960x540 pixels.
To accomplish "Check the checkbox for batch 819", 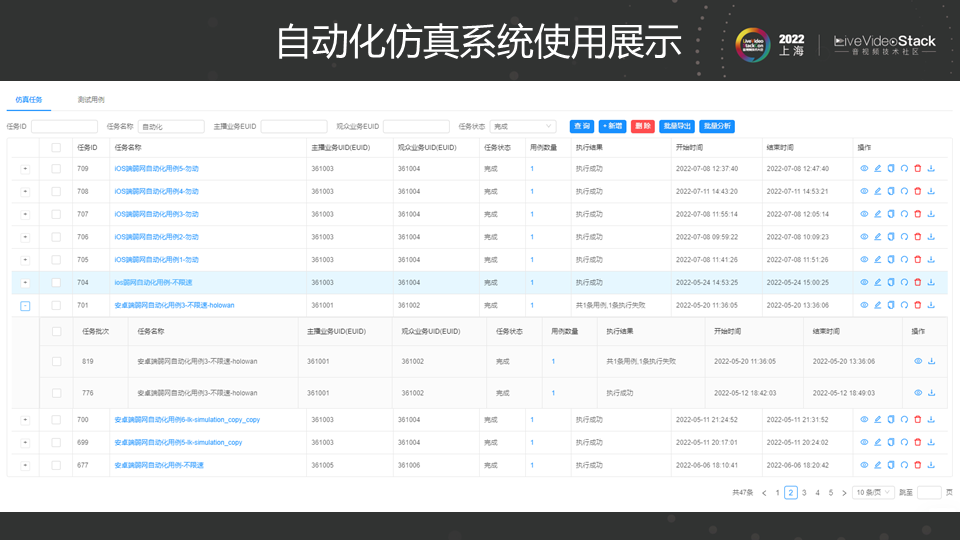I will [56, 361].
